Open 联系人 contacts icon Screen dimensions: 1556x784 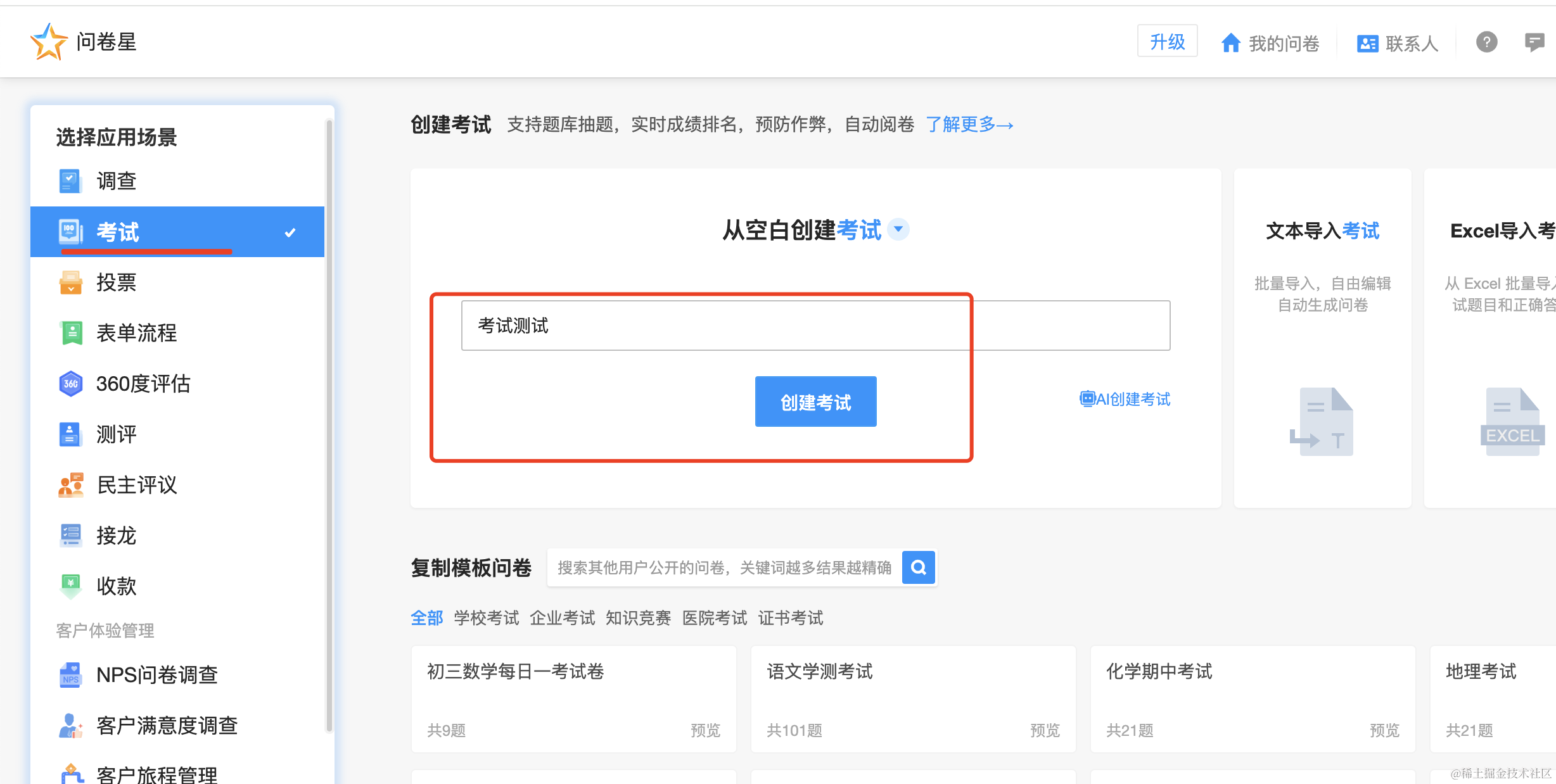pos(1367,43)
